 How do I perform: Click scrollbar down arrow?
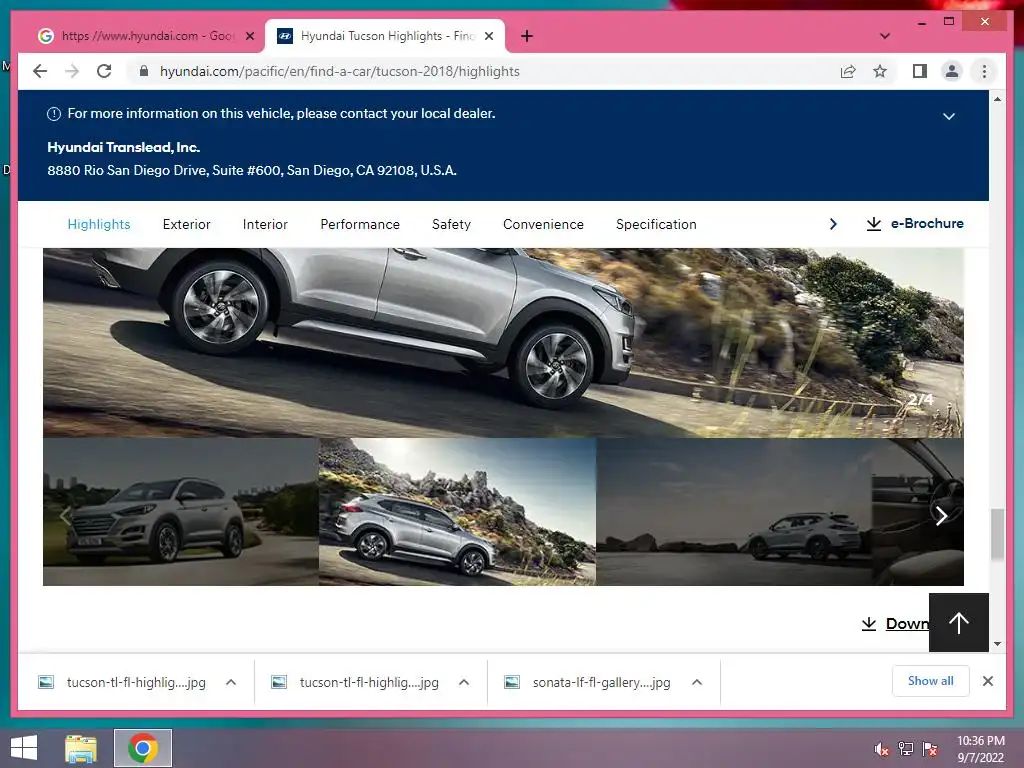[997, 644]
